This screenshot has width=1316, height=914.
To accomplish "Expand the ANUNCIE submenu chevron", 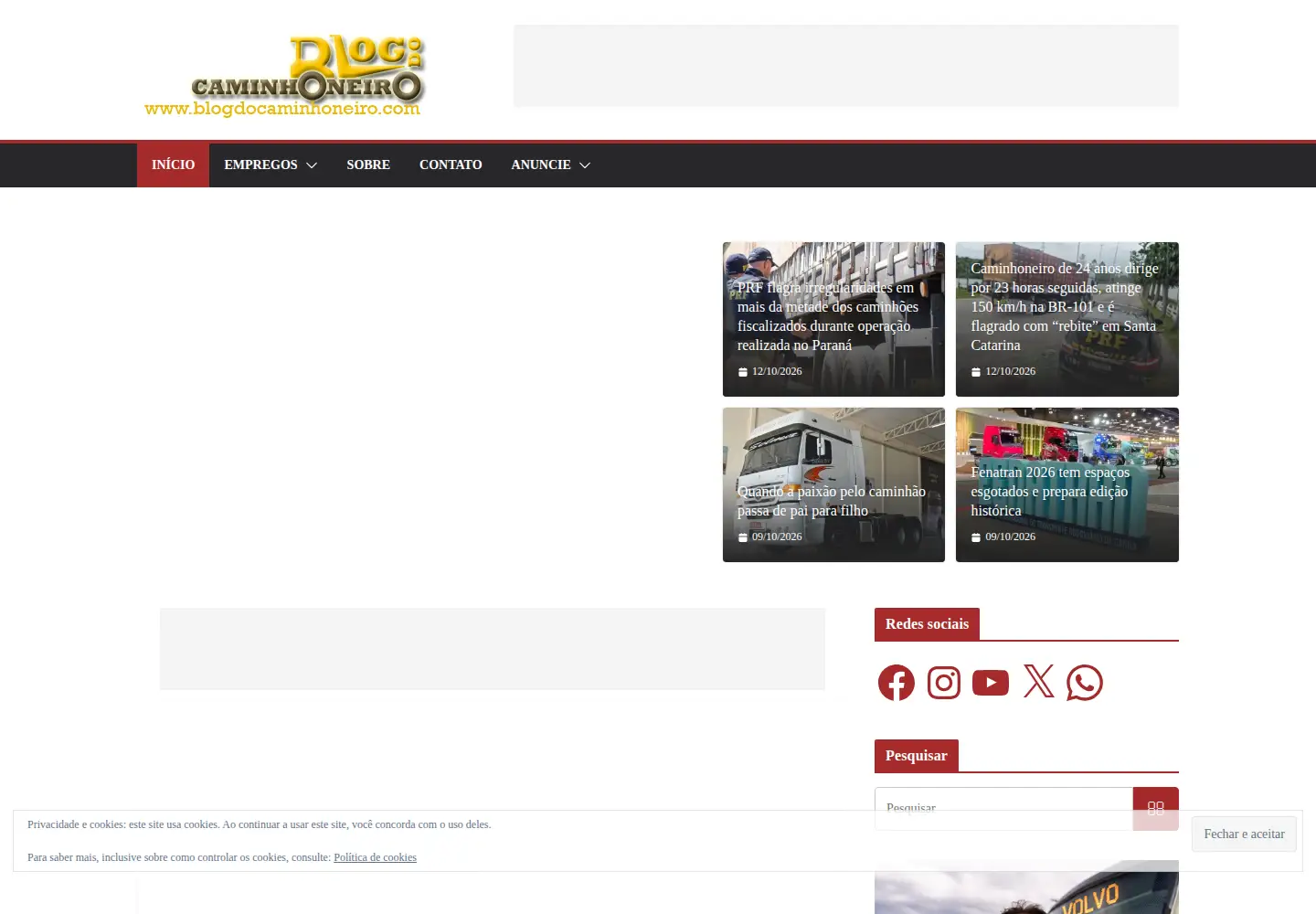I will coord(585,165).
